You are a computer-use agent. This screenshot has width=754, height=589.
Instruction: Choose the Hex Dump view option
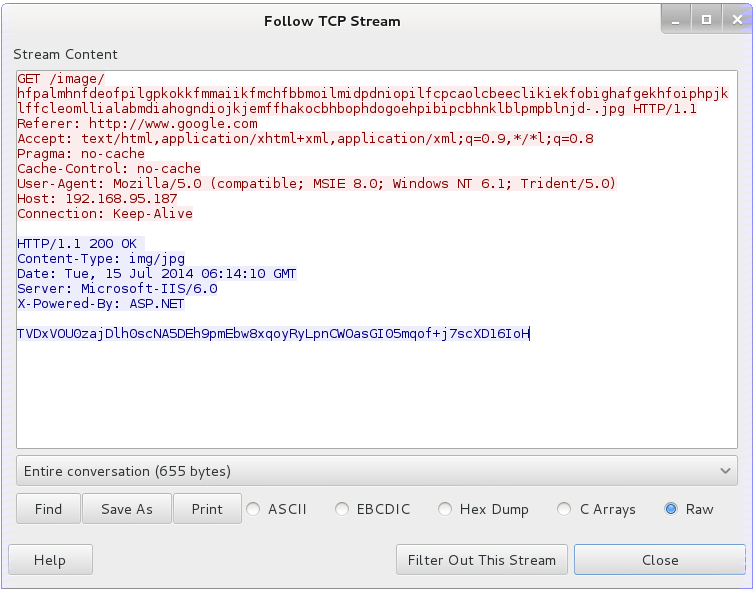(446, 509)
